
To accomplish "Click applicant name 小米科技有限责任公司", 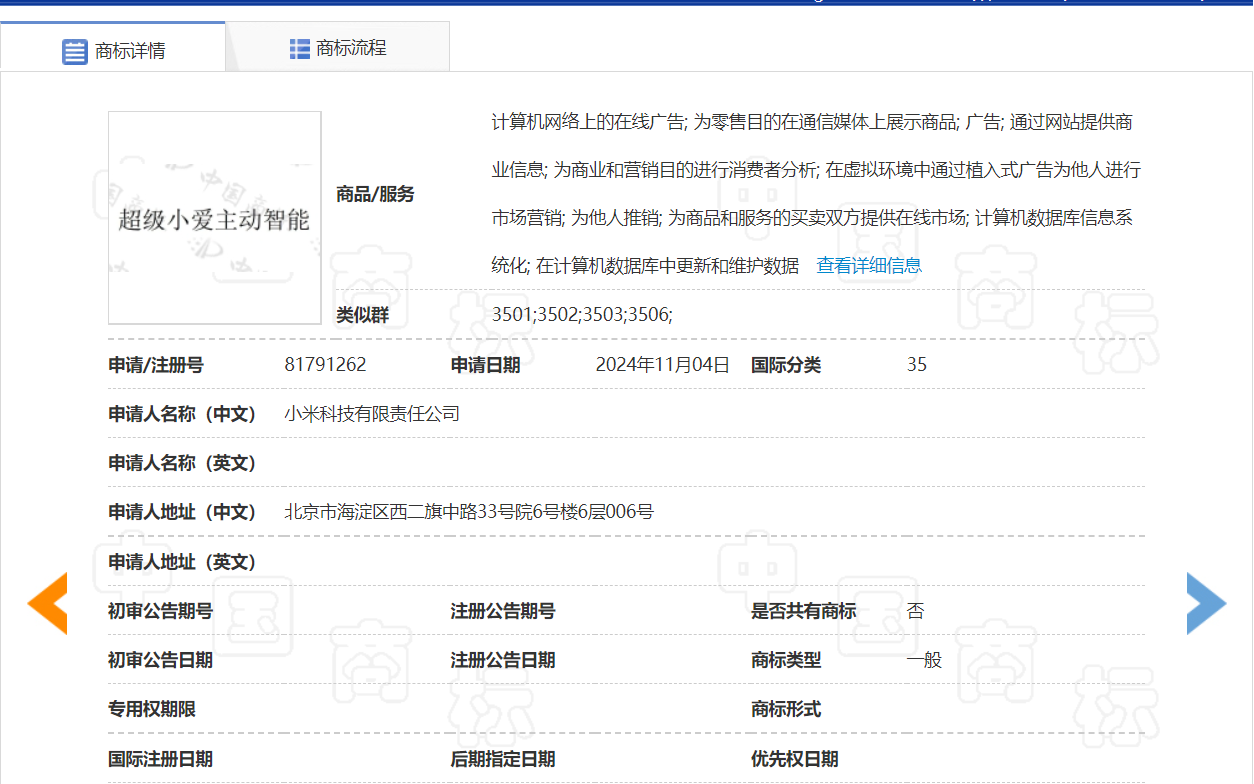I will click(372, 414).
